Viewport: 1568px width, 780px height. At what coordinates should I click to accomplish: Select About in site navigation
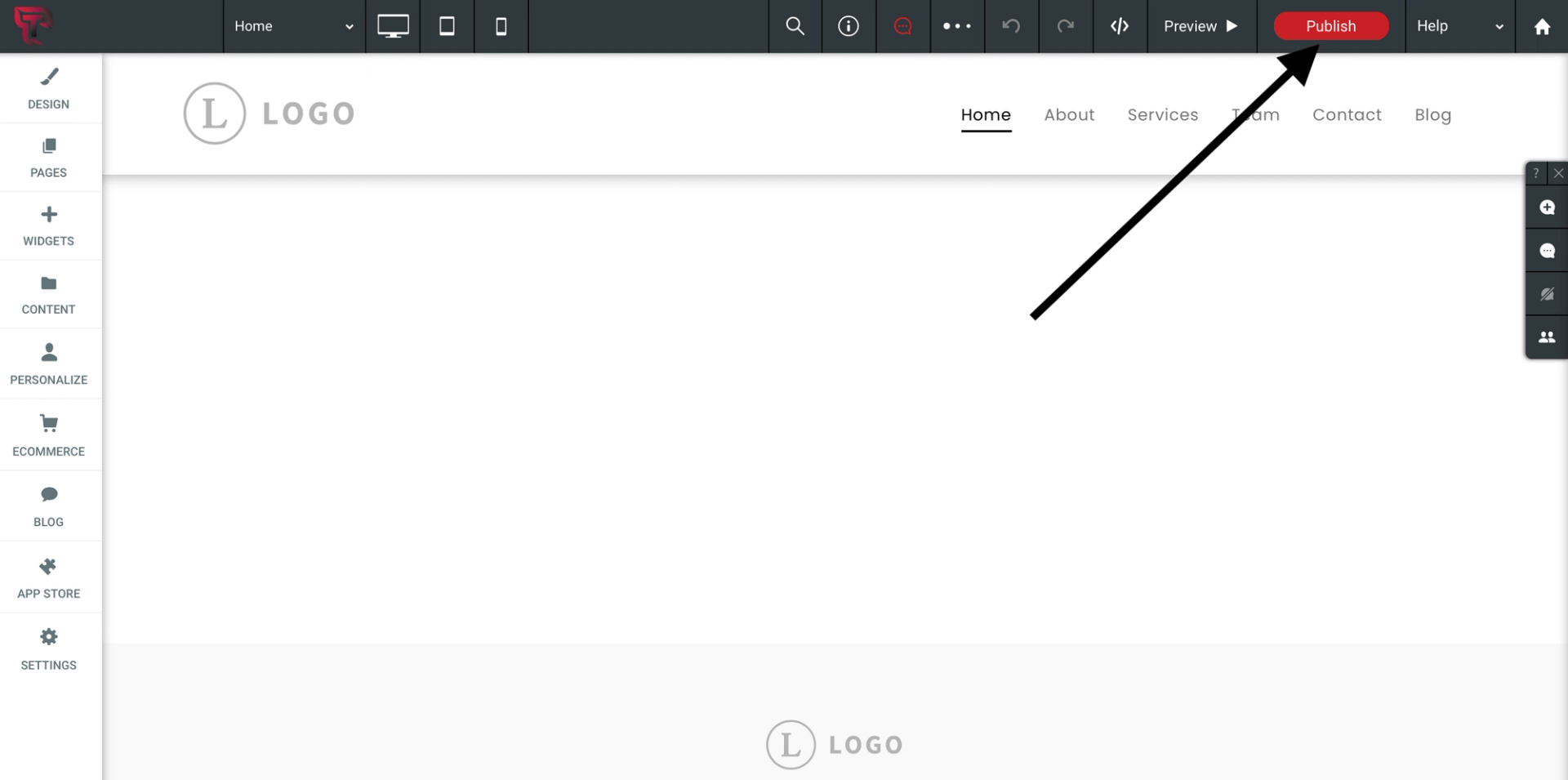click(x=1069, y=115)
